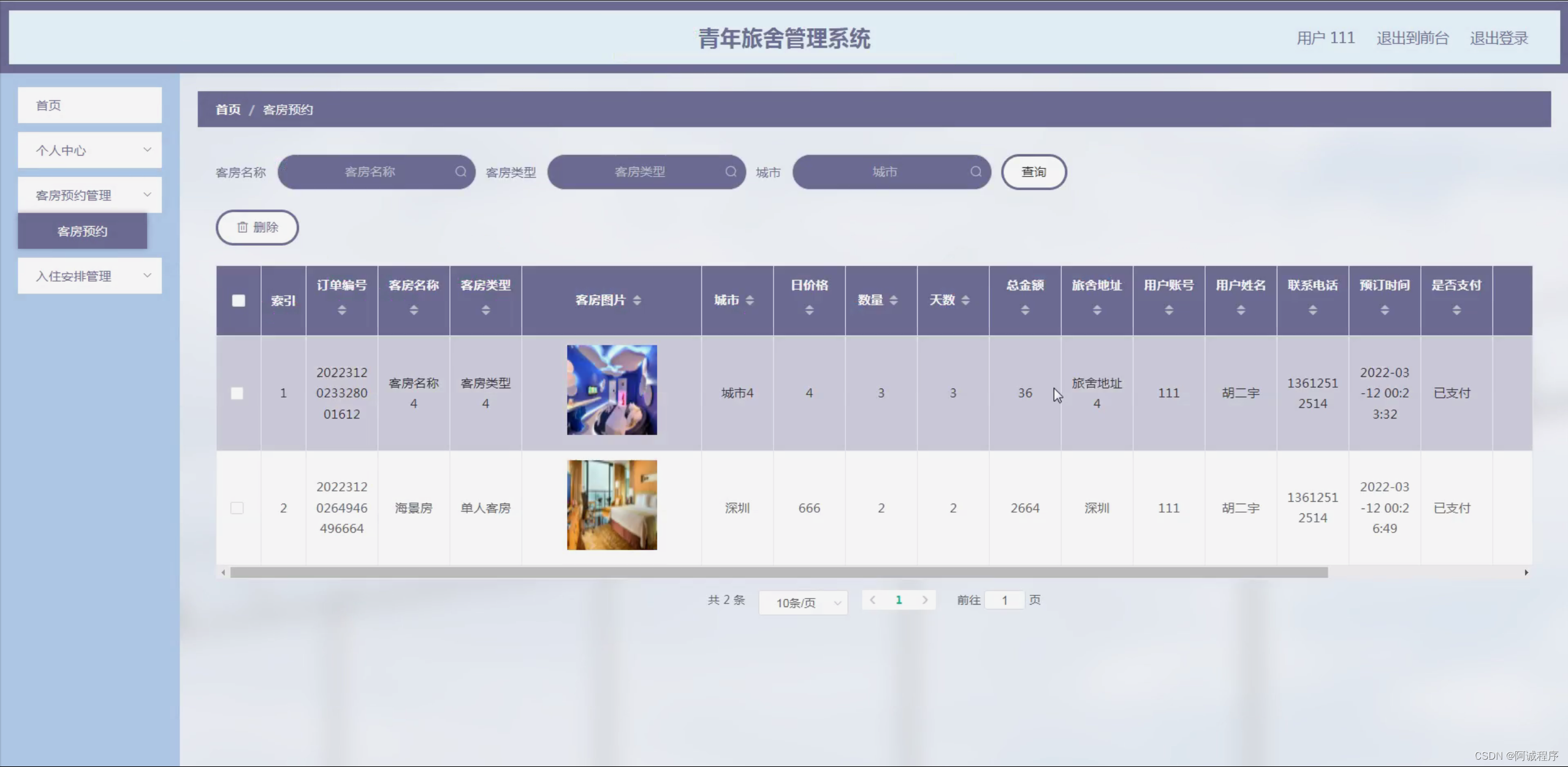Click search icon in 客房类型 field
The width and height of the screenshot is (1568, 767).
(x=731, y=172)
